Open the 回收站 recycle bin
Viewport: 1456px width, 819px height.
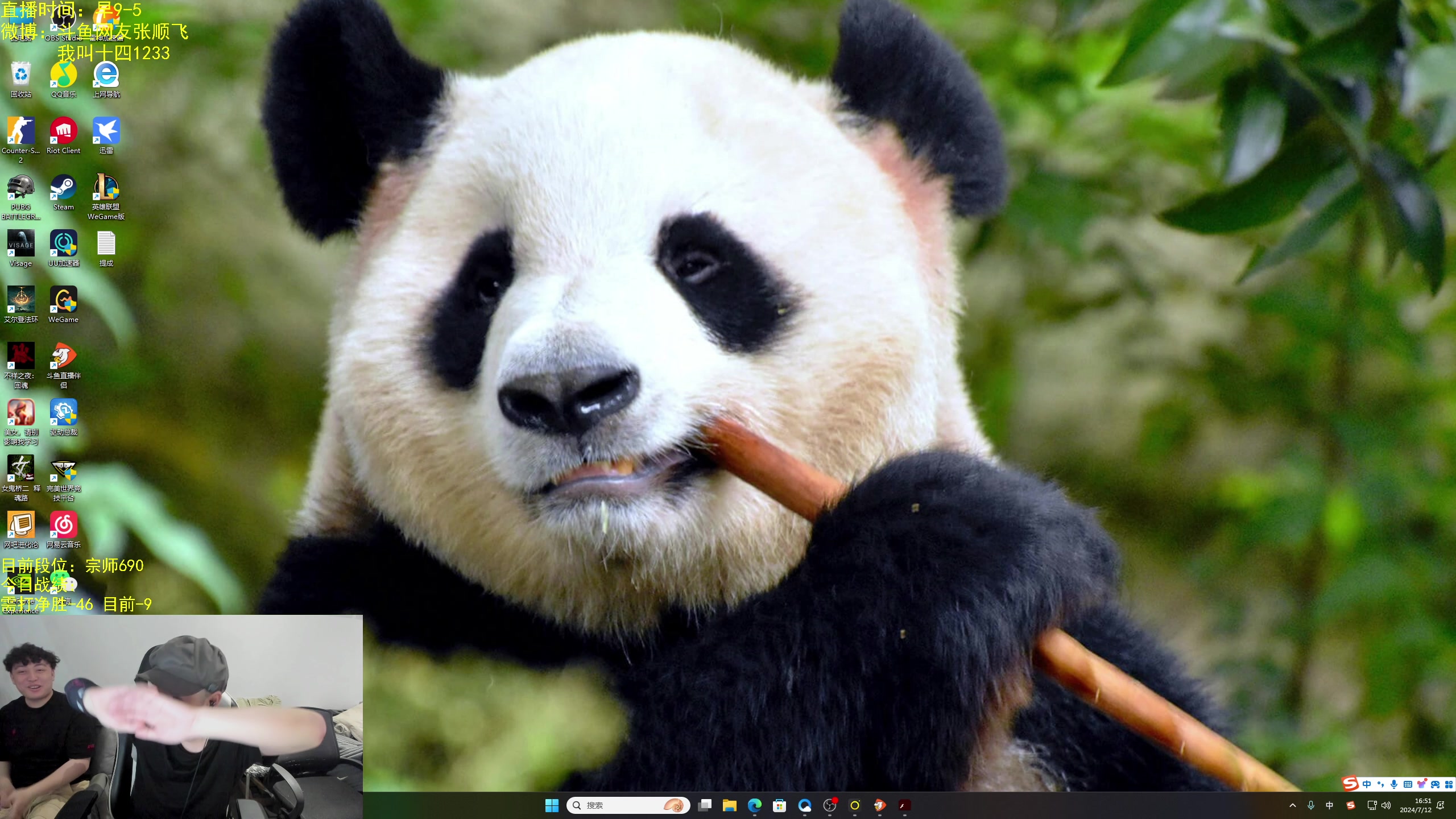click(21, 80)
